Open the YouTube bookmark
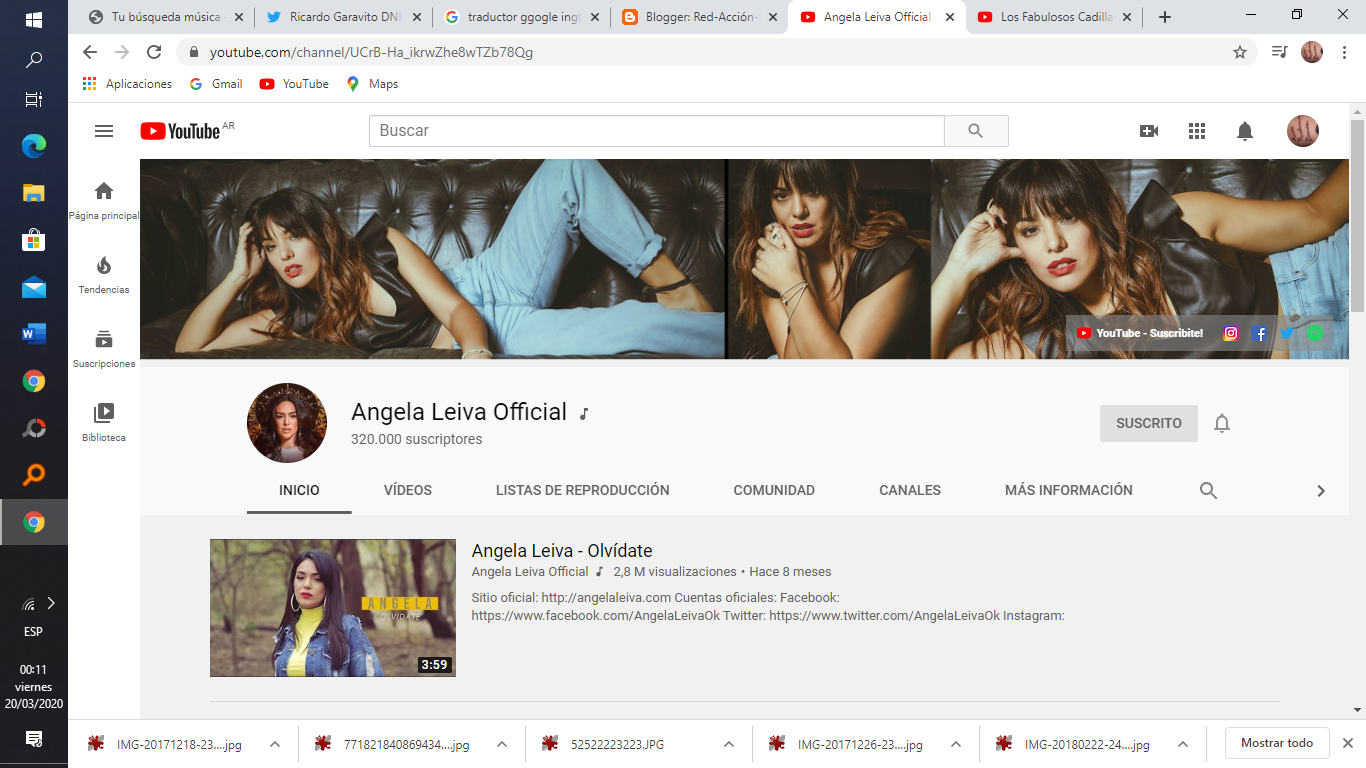 tap(294, 84)
